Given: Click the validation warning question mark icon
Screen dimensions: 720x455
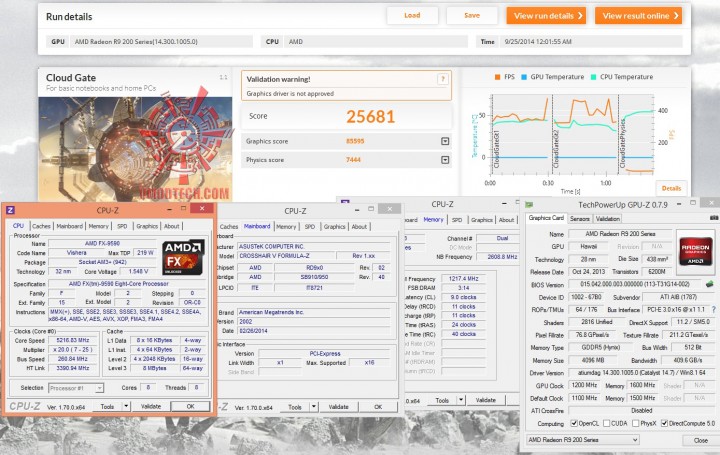Looking at the screenshot, I should (443, 79).
